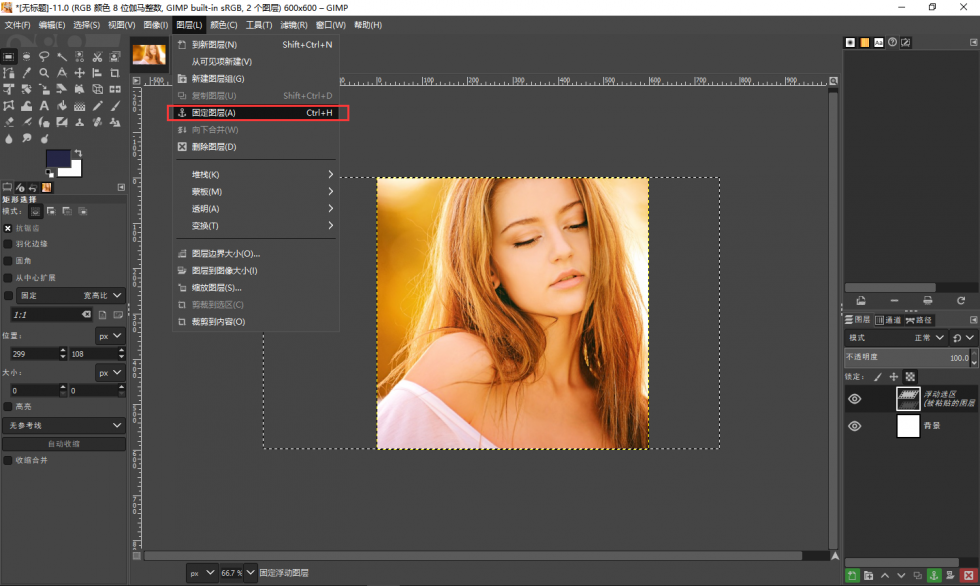Select the Eraser tool
Image resolution: width=980 pixels, height=586 pixels.
[x=8, y=122]
